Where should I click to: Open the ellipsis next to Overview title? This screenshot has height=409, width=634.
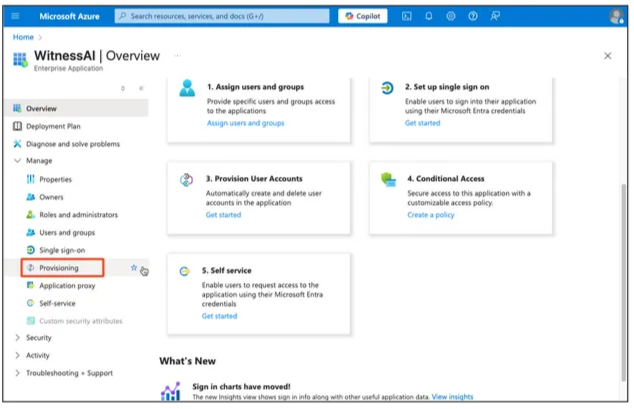[x=177, y=56]
